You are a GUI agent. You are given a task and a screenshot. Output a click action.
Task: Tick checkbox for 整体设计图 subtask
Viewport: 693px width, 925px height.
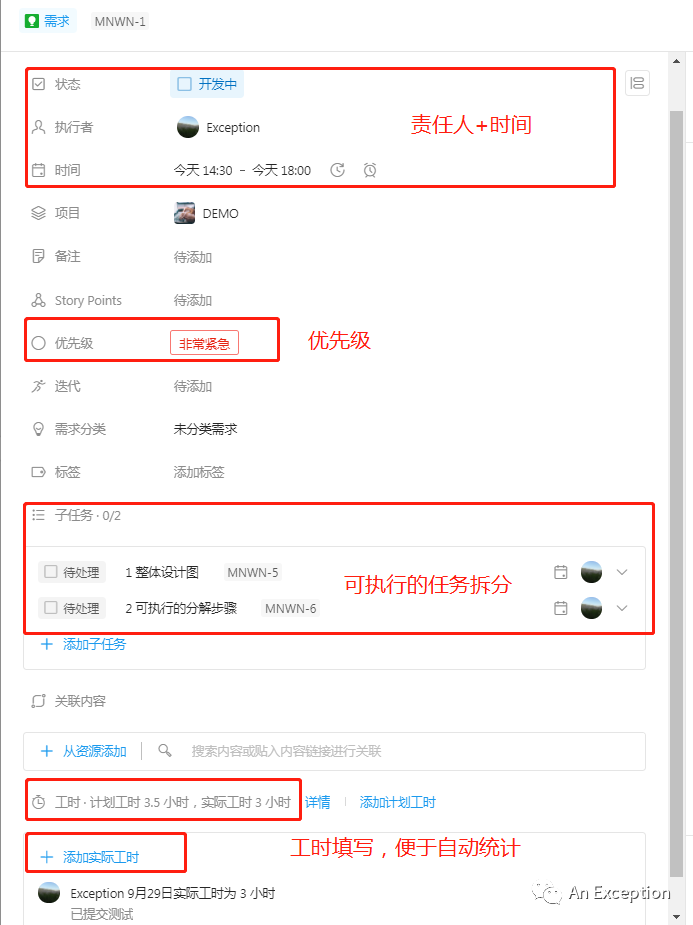point(51,572)
